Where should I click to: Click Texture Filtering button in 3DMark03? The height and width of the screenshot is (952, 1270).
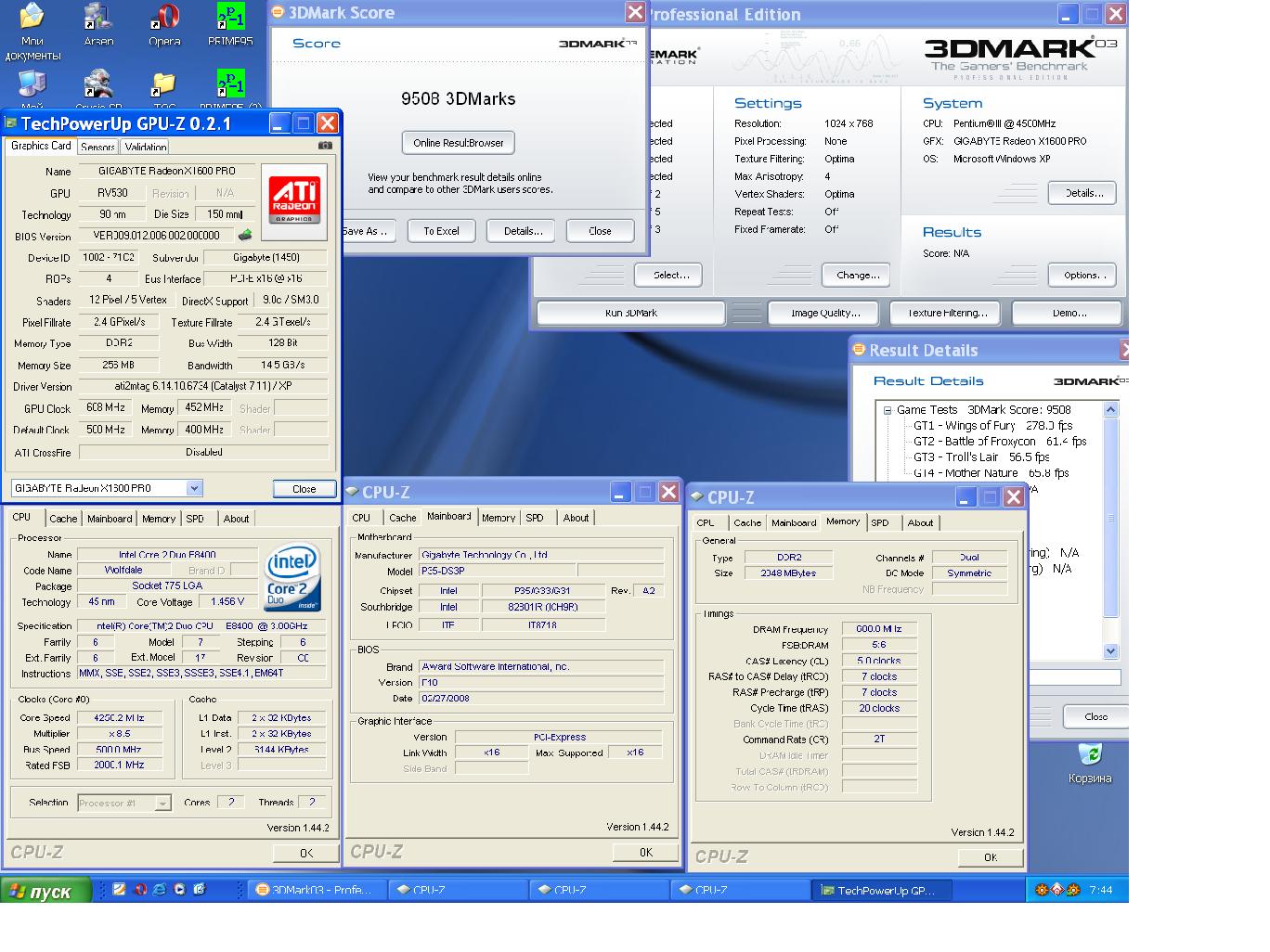point(946,313)
